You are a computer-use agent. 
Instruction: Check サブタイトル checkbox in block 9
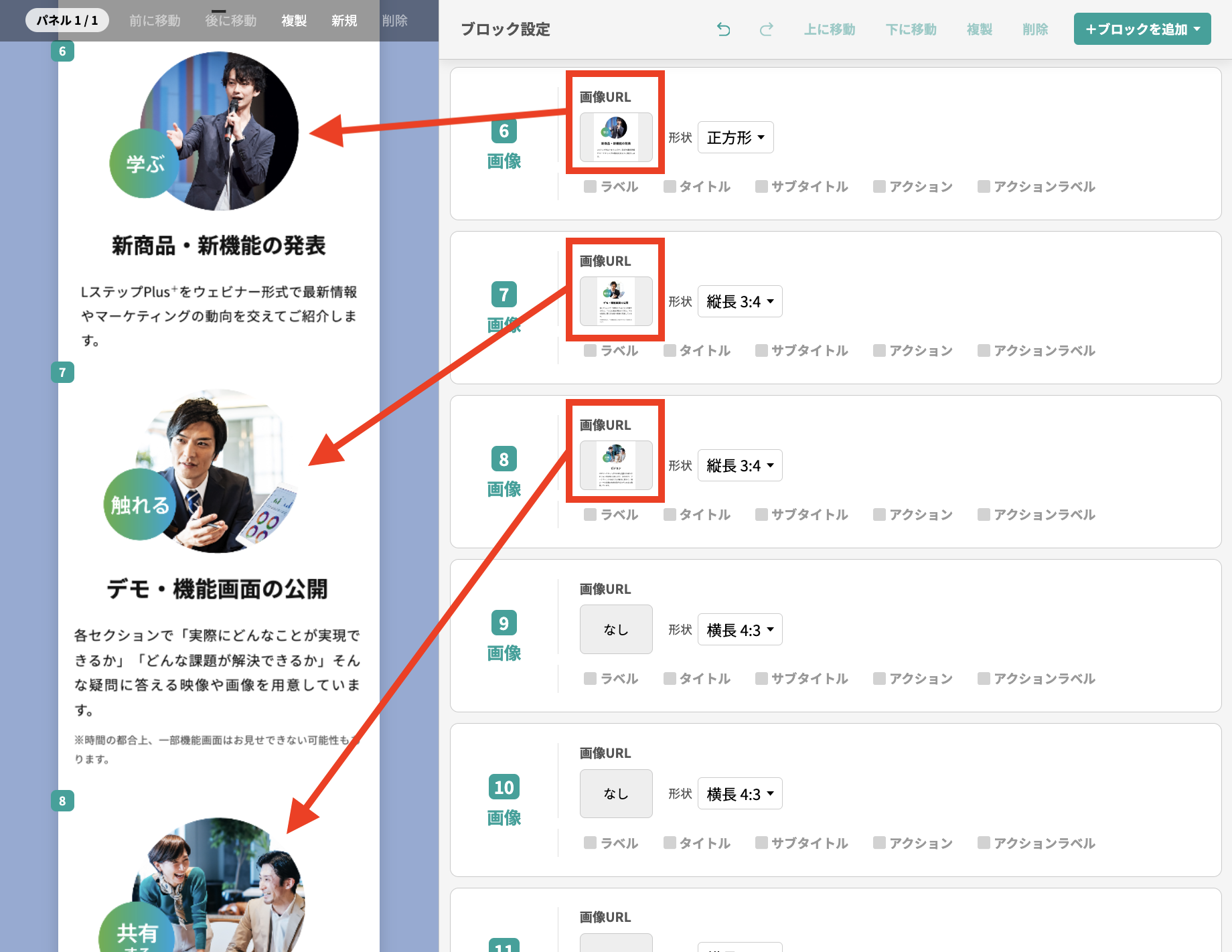[761, 678]
